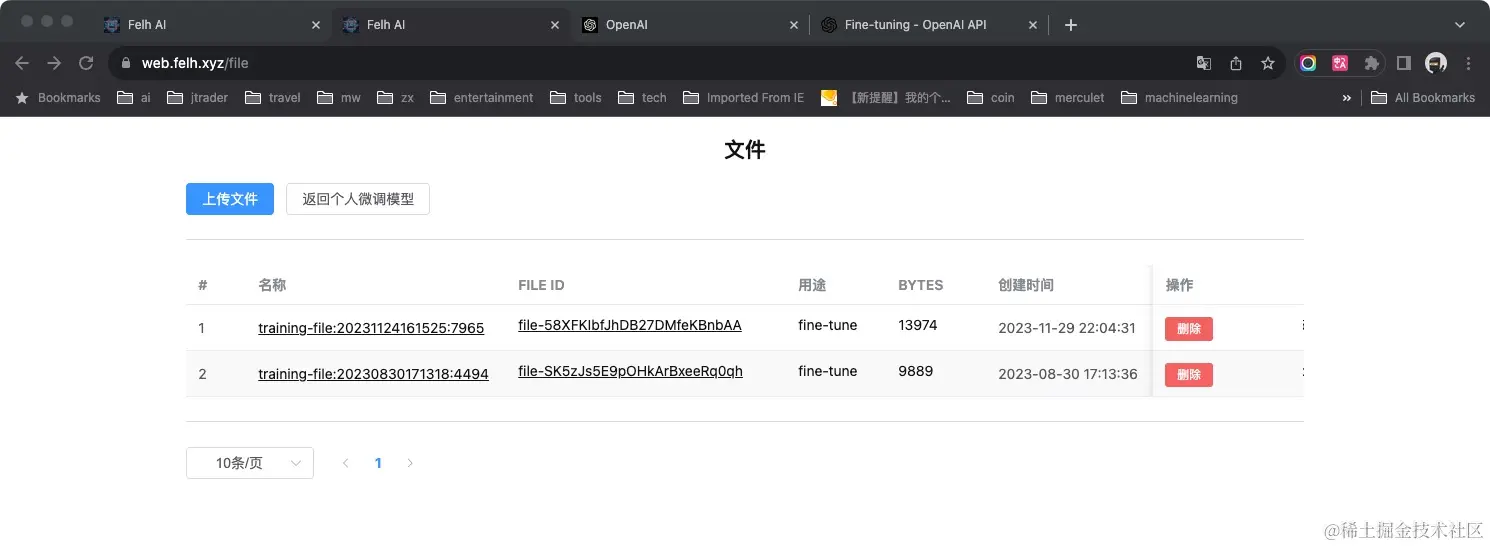Click the 13974 bytes cell

tap(918, 325)
